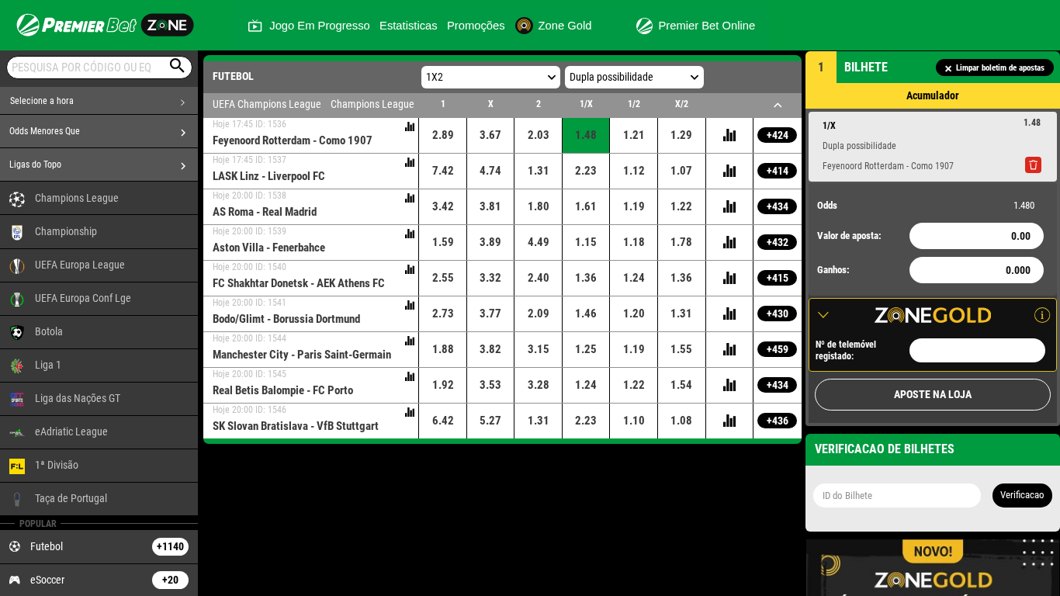Image resolution: width=1060 pixels, height=596 pixels.
Task: Expand Ligas do Topo section
Action: (99, 165)
